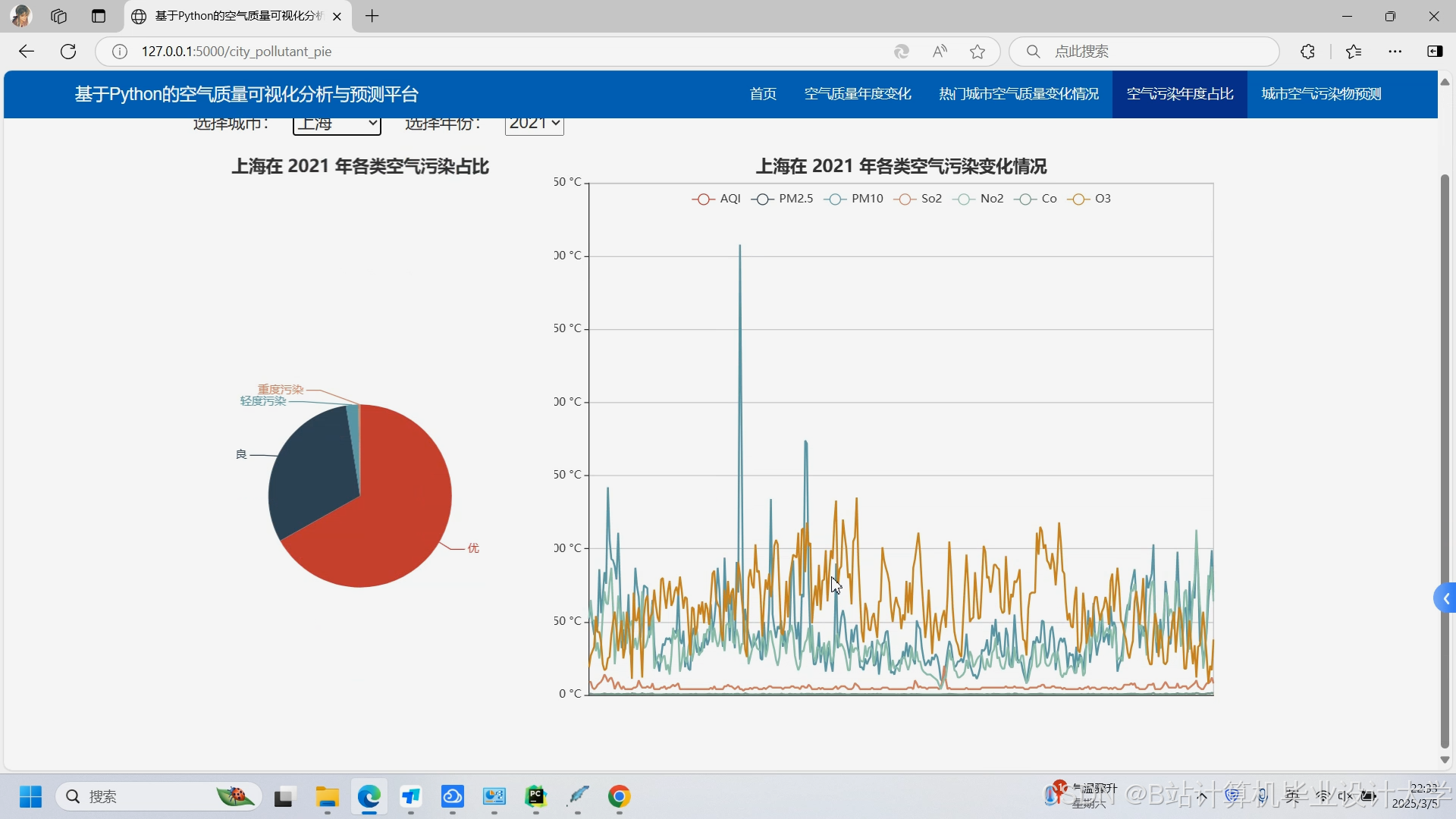Open the browser extensions icon

pos(1307,52)
